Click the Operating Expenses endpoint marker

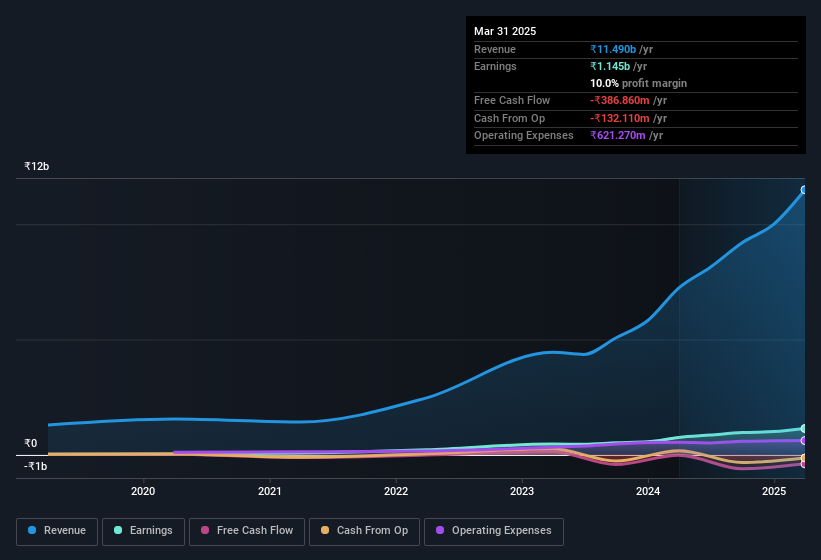[x=804, y=441]
